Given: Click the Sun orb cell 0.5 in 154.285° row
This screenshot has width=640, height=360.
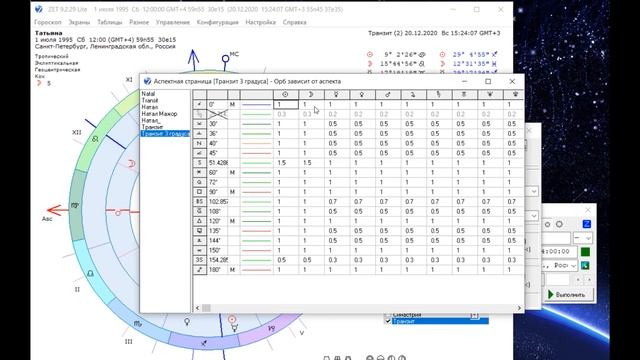Looking at the screenshot, I should pyautogui.click(x=286, y=260).
